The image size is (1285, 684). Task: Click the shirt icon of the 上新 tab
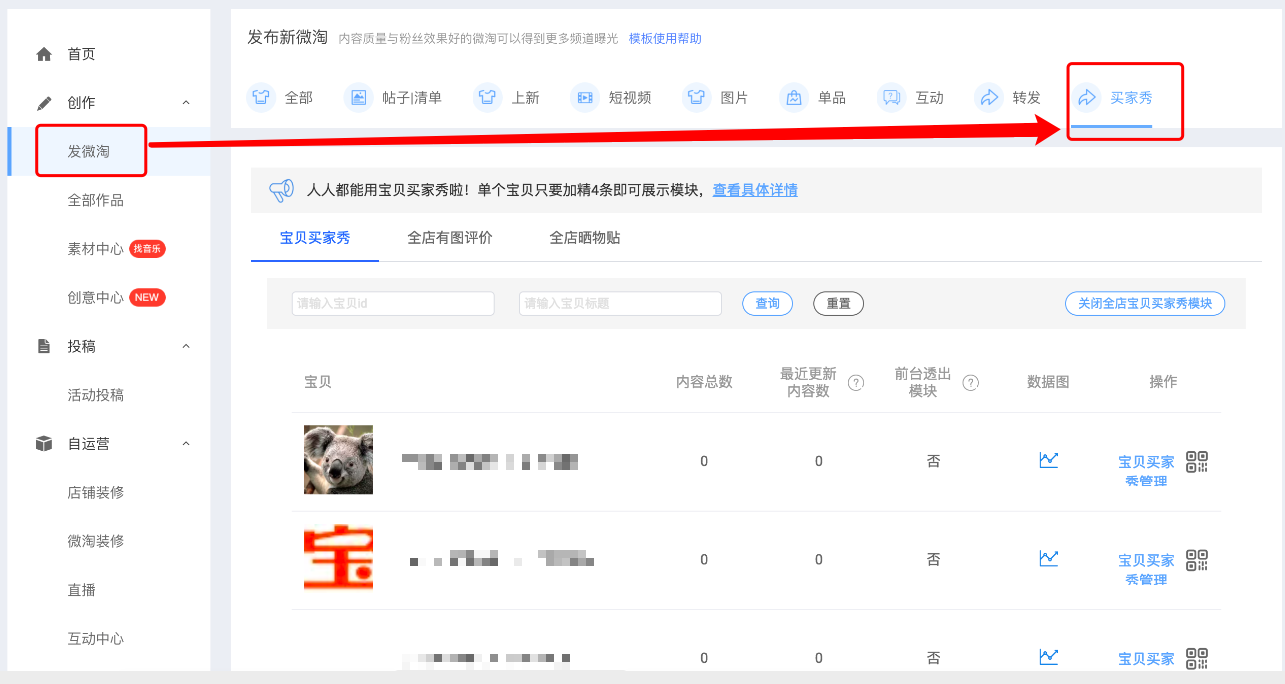coord(487,97)
